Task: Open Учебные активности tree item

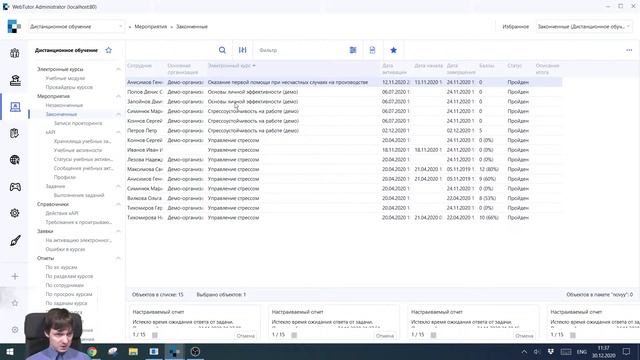Action: [78, 150]
